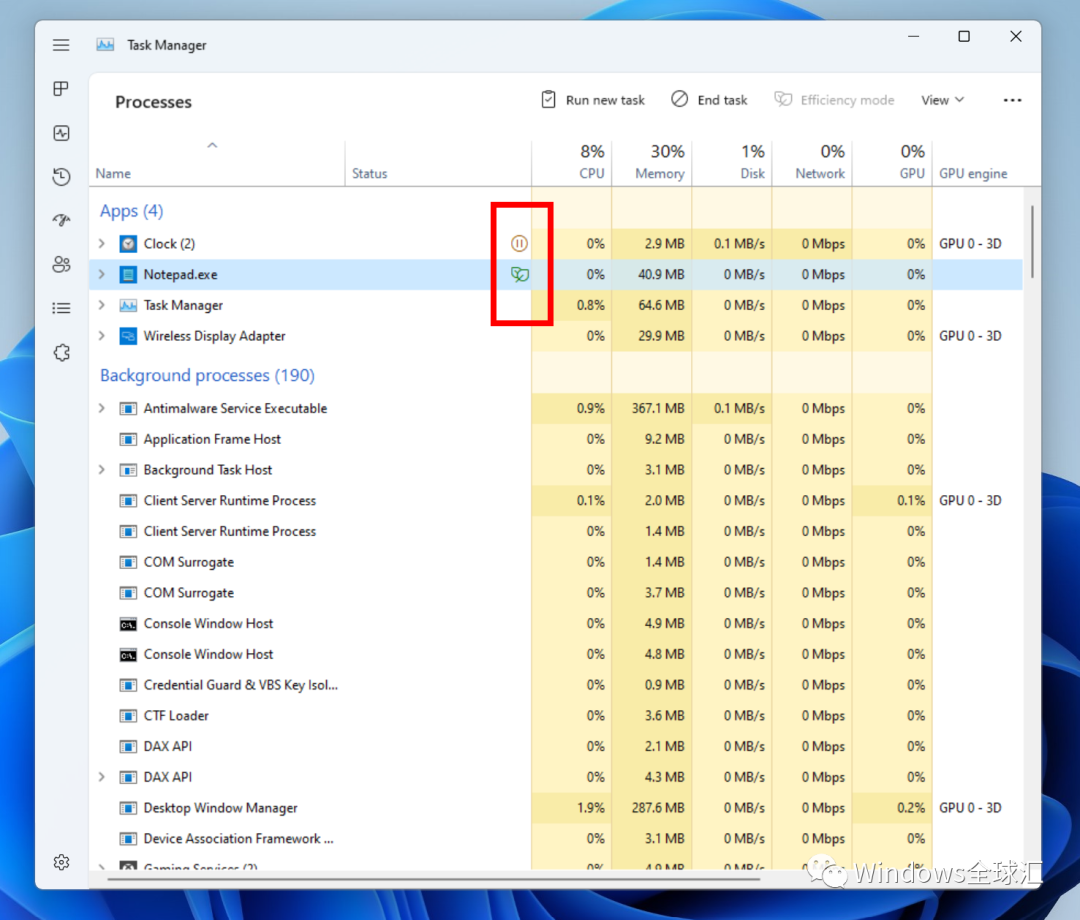1080x920 pixels.
Task: Click the first Console Window Host icon
Action: coord(128,624)
